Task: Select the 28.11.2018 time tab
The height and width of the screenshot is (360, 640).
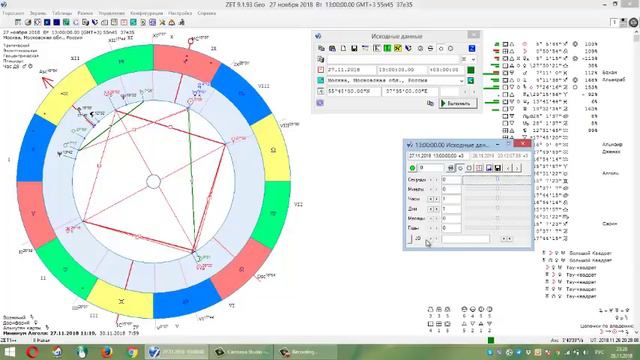Action: tap(500, 156)
